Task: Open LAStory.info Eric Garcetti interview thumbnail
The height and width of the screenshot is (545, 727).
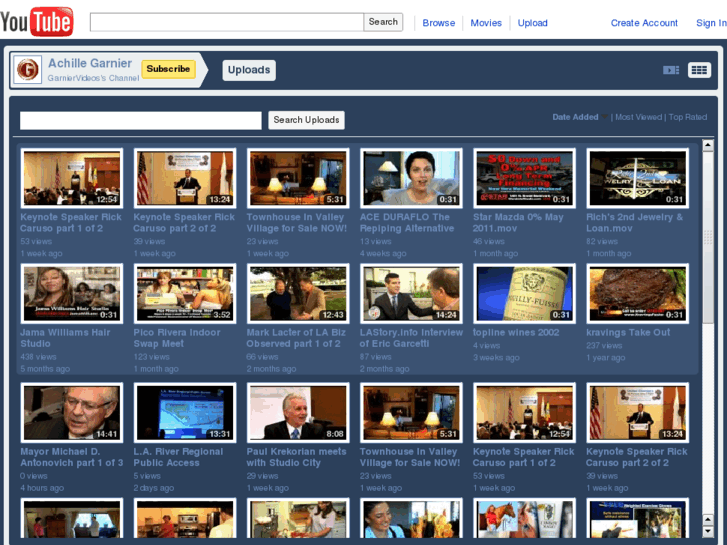Action: click(x=411, y=294)
